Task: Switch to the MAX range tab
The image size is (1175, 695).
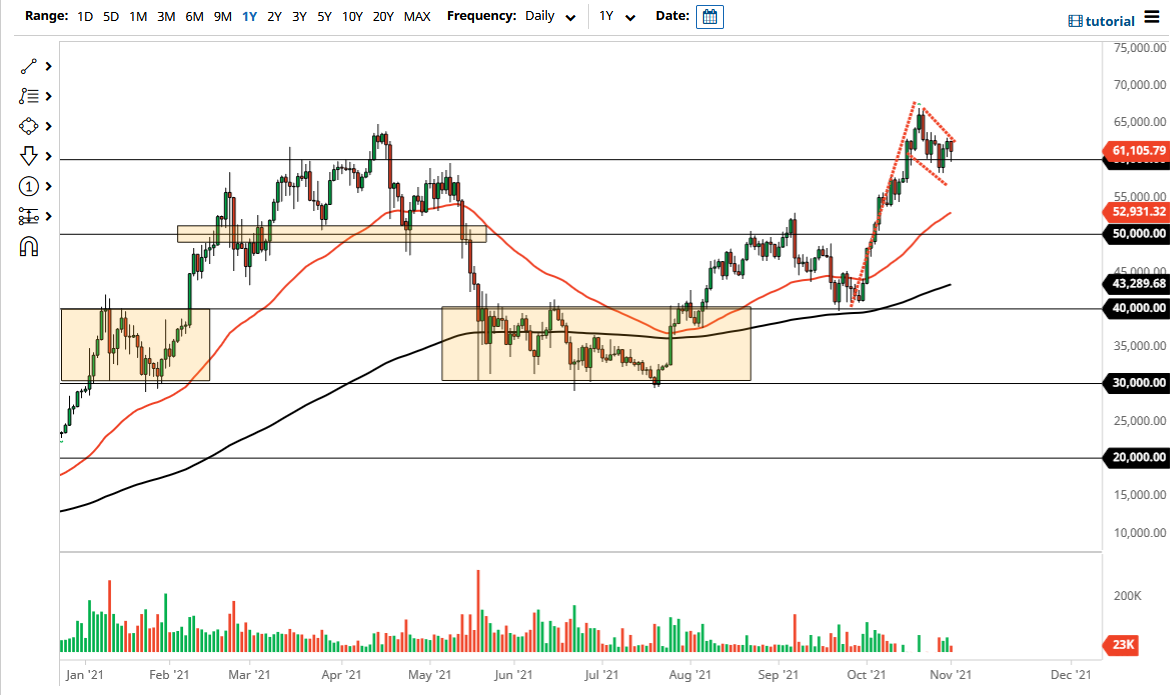Action: pyautogui.click(x=417, y=16)
